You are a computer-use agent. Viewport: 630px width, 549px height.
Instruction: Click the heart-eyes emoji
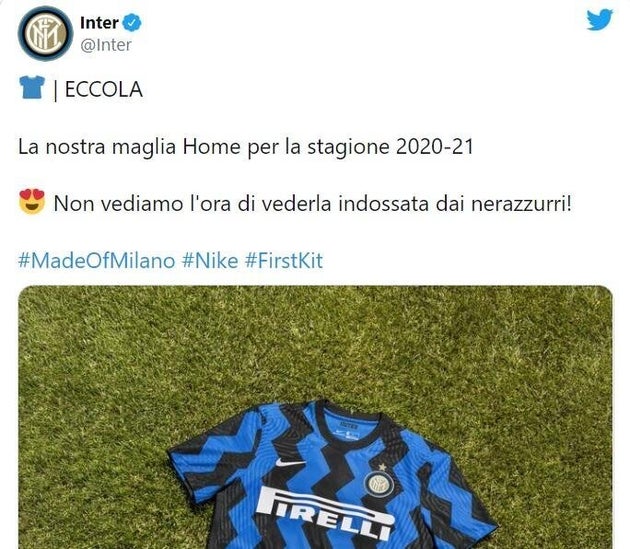(32, 201)
